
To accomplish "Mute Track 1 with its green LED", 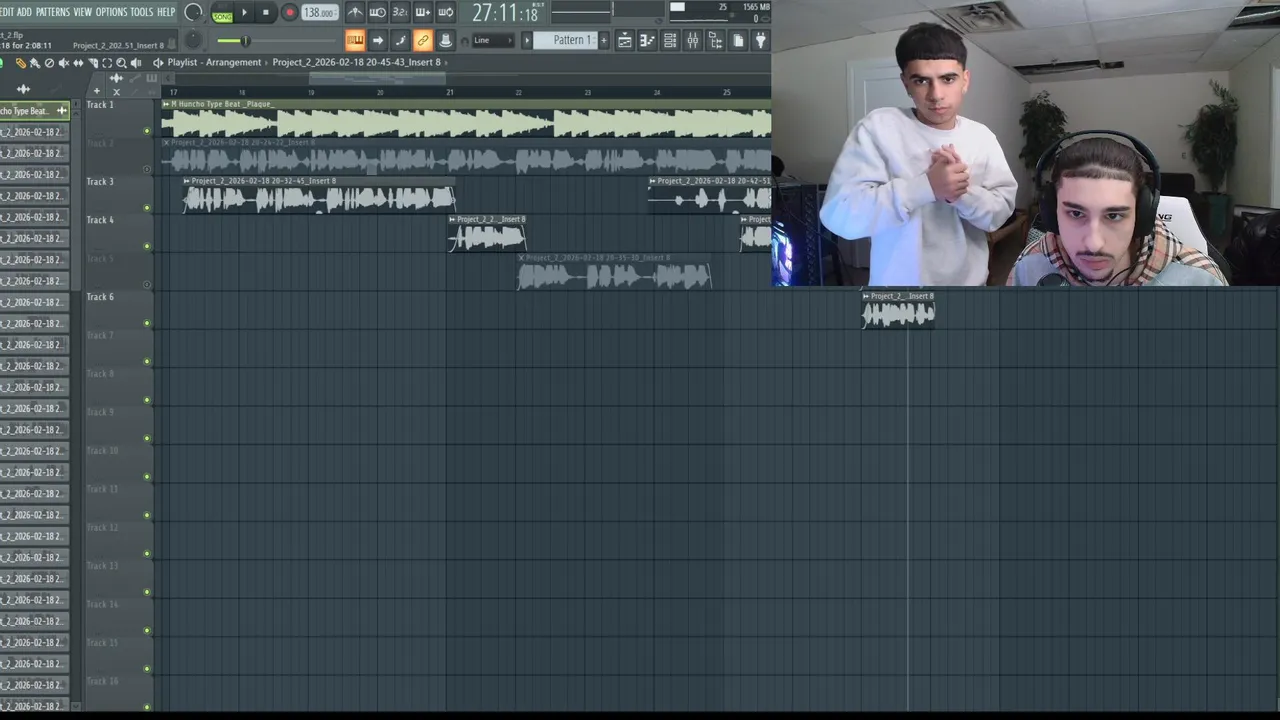I will 147,131.
